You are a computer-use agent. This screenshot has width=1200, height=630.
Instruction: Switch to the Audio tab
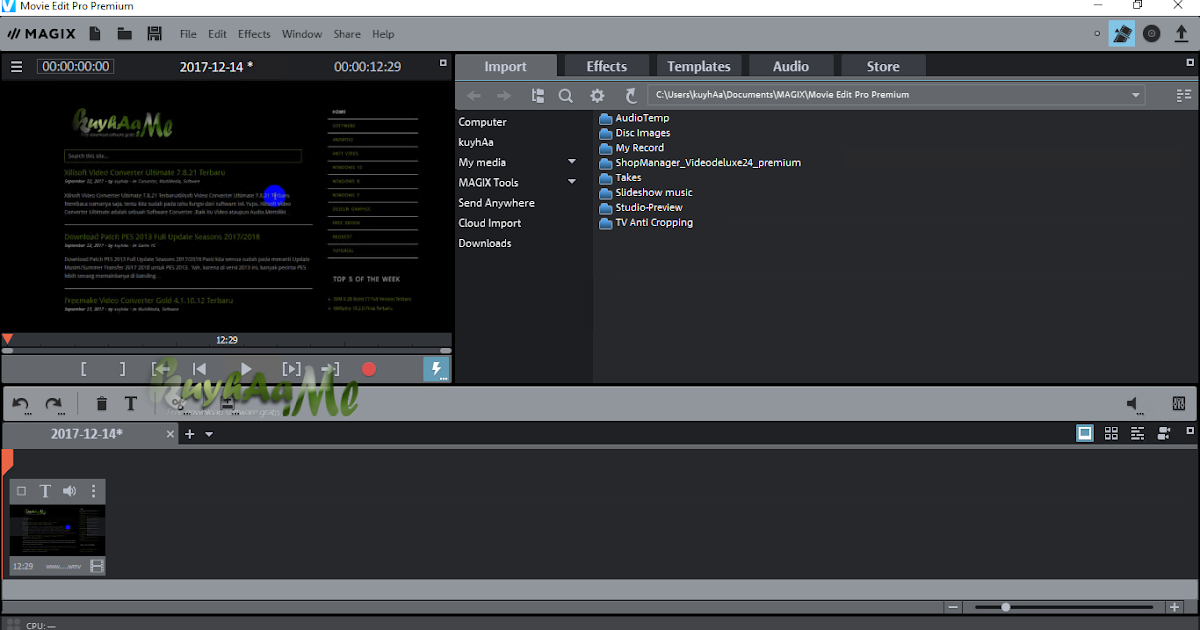[791, 66]
